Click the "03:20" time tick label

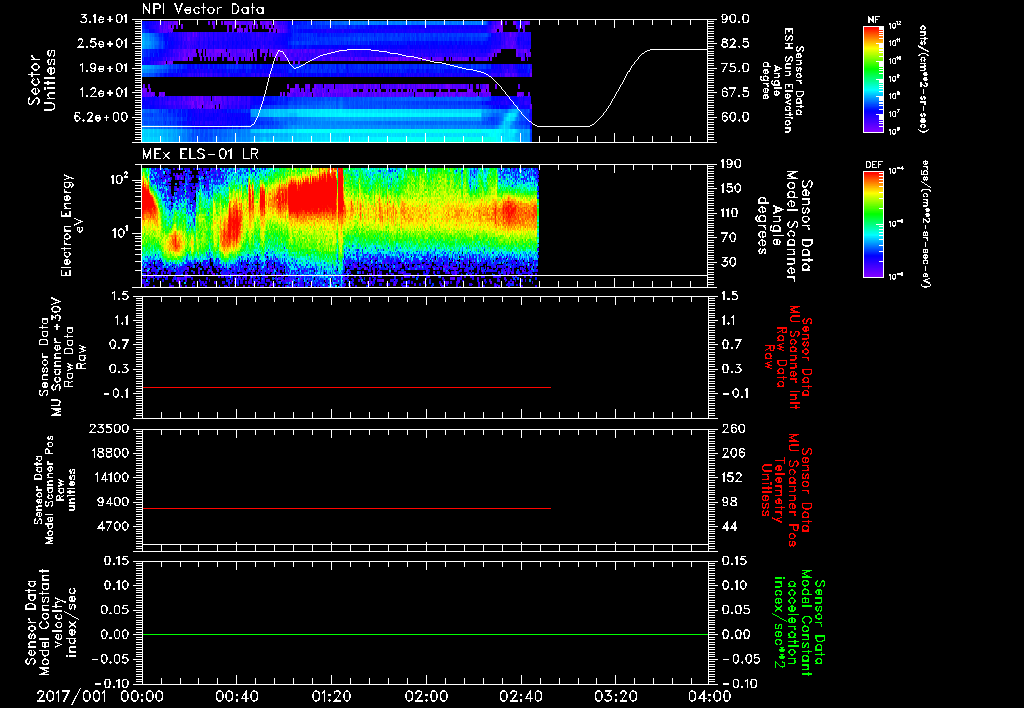coord(615,696)
